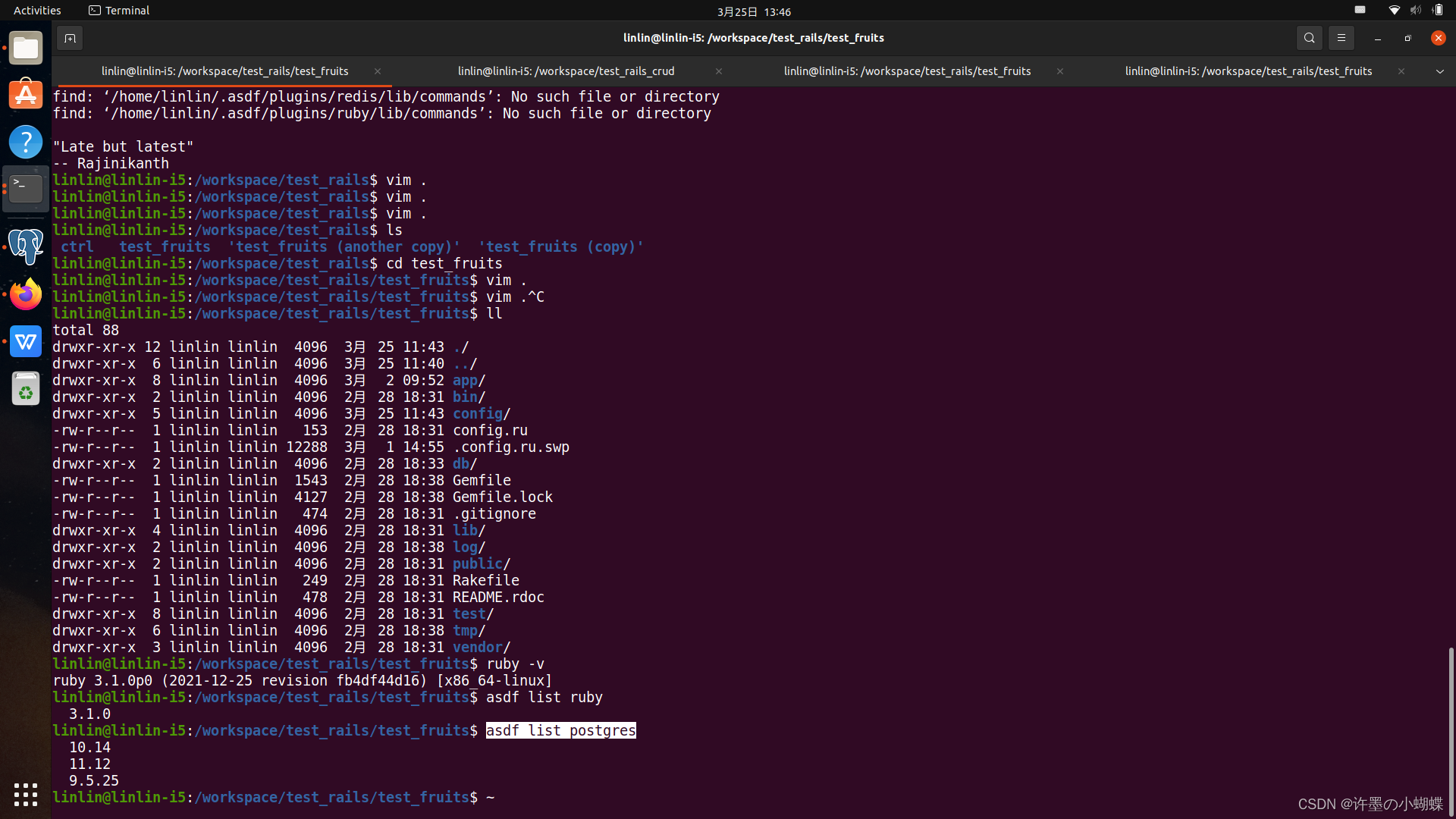Open pgAdmin elephant icon in dock
Viewport: 1456px width, 819px height.
[x=26, y=246]
